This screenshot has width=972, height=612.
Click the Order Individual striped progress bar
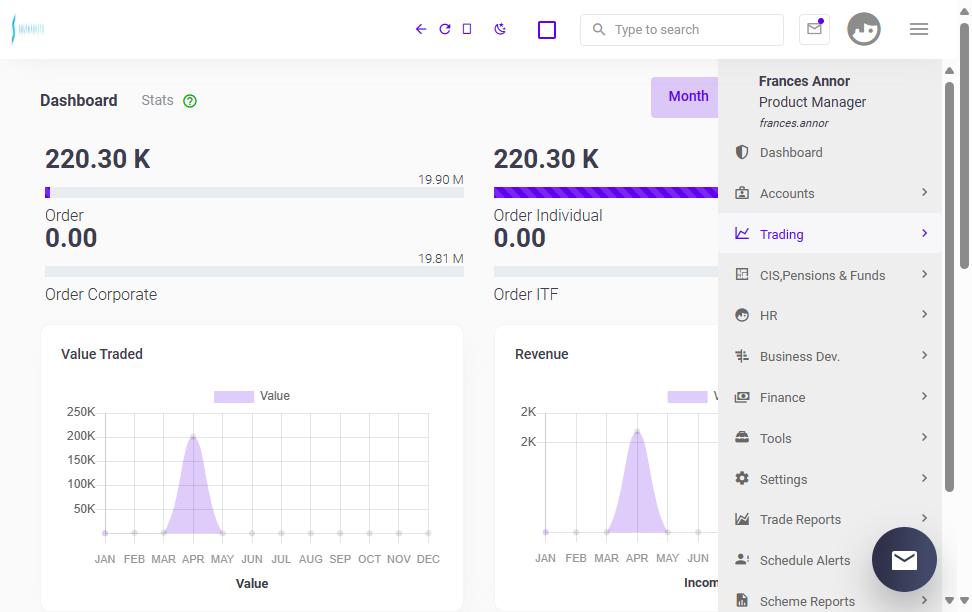[x=606, y=193]
